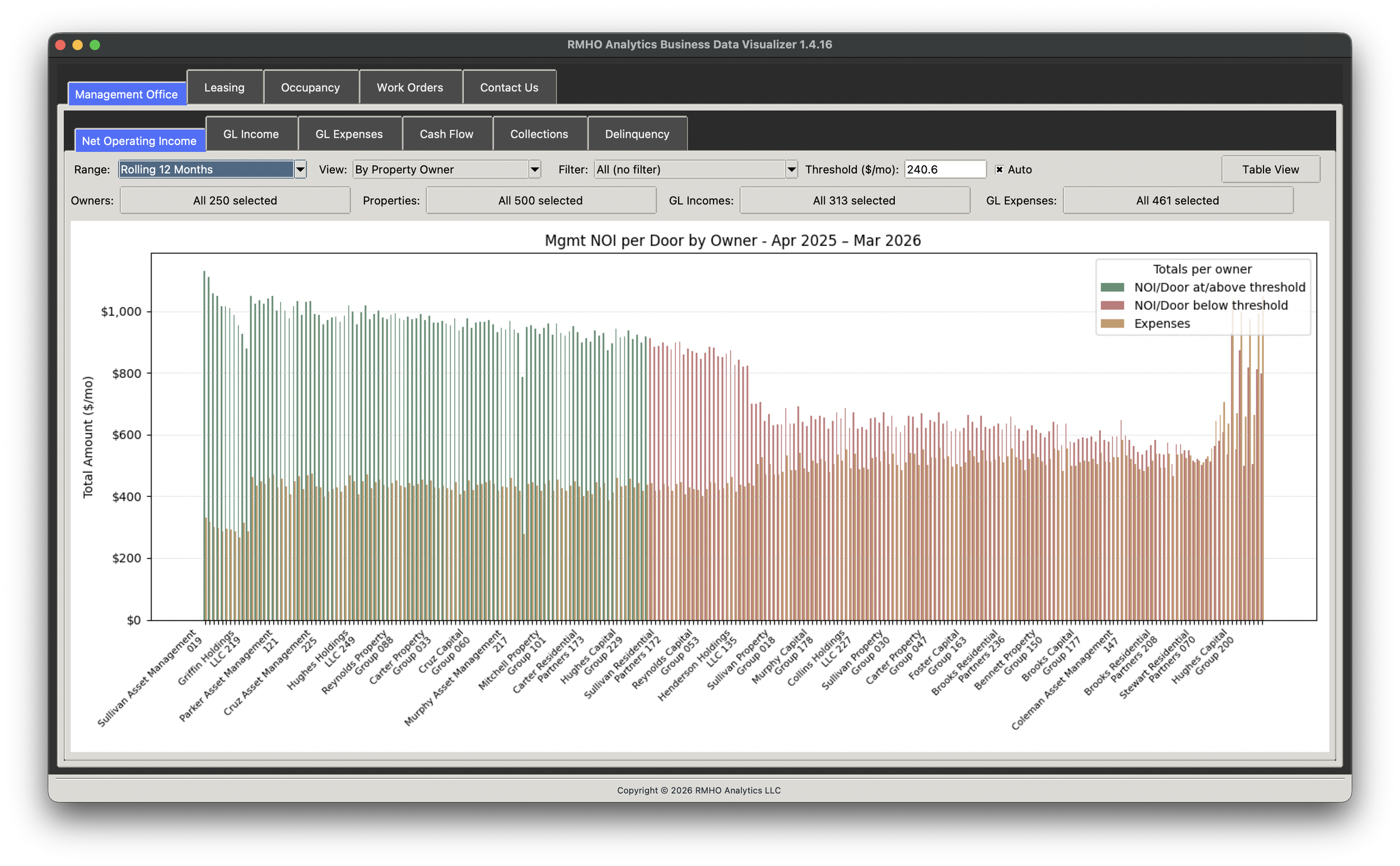Open the GL Incomes All 313 selected button

pos(855,201)
